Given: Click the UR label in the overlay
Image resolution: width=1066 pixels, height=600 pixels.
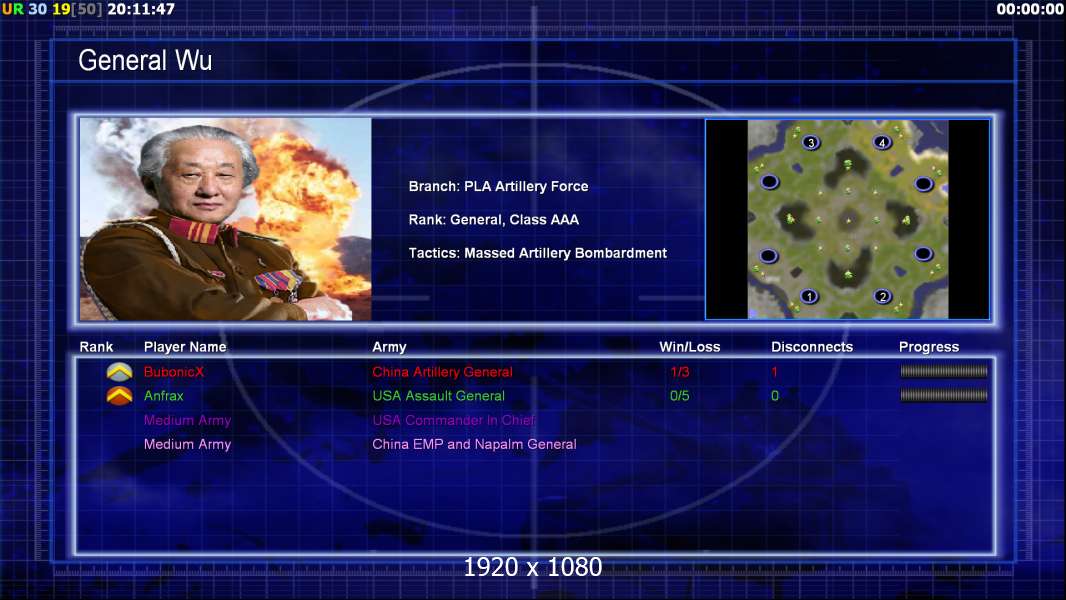Looking at the screenshot, I should [13, 10].
